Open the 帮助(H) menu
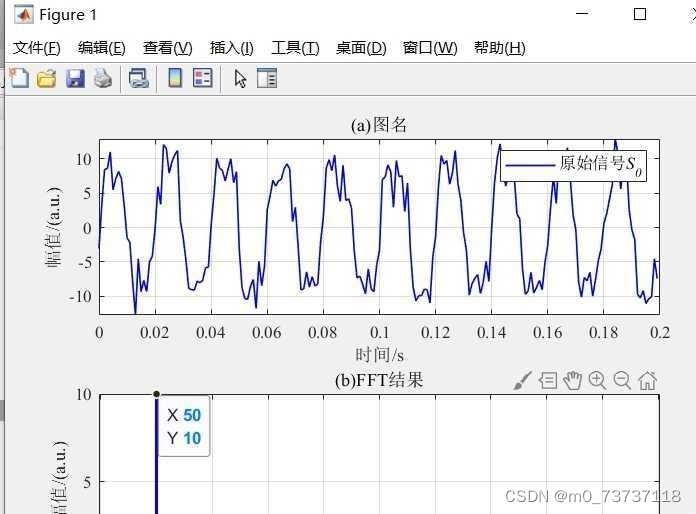The height and width of the screenshot is (514, 696). pos(499,47)
